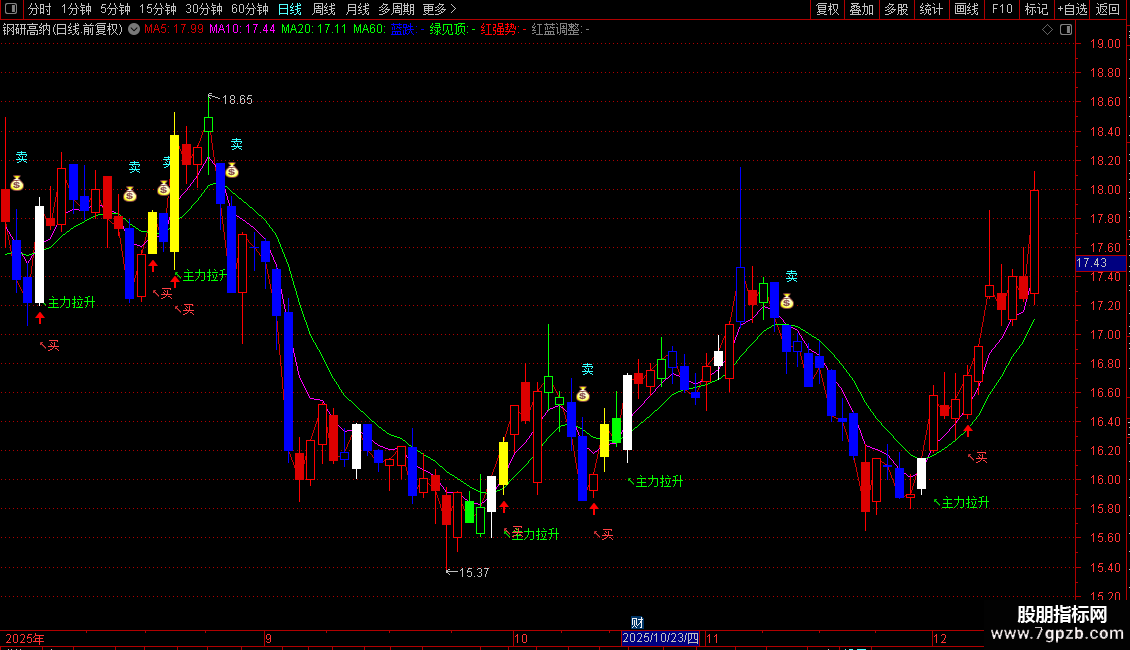Click the 标记 mark button
1130x650 pixels.
(x=1036, y=9)
